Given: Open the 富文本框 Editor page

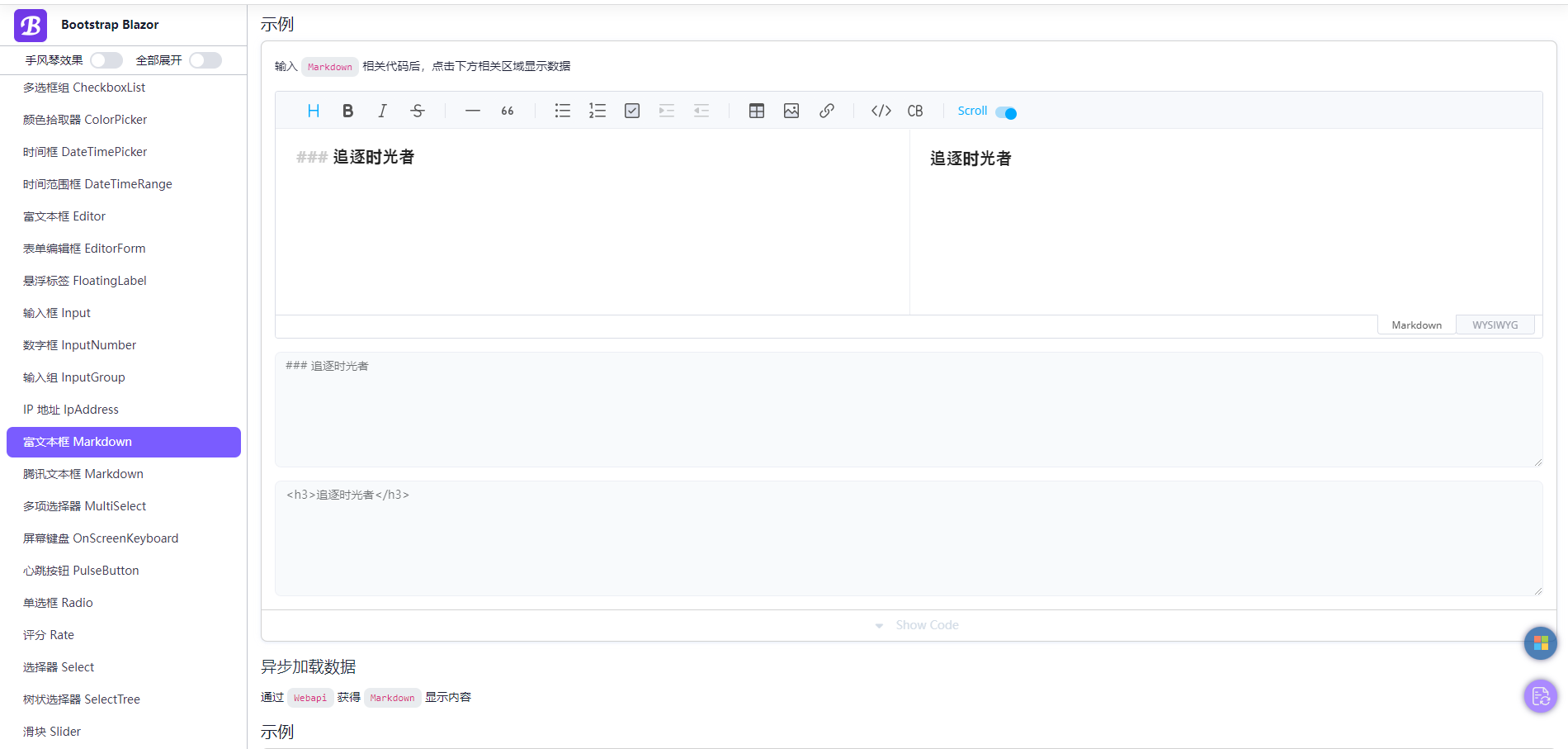Looking at the screenshot, I should click(x=64, y=216).
